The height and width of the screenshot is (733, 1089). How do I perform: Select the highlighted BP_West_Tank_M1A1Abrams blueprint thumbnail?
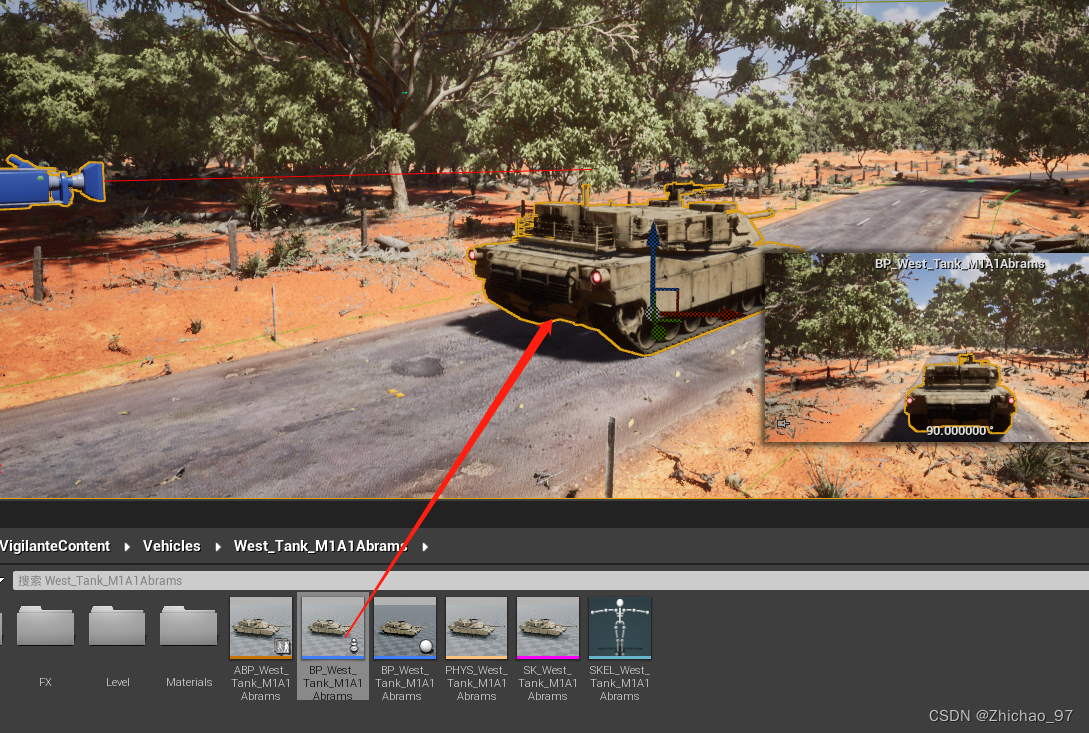333,627
